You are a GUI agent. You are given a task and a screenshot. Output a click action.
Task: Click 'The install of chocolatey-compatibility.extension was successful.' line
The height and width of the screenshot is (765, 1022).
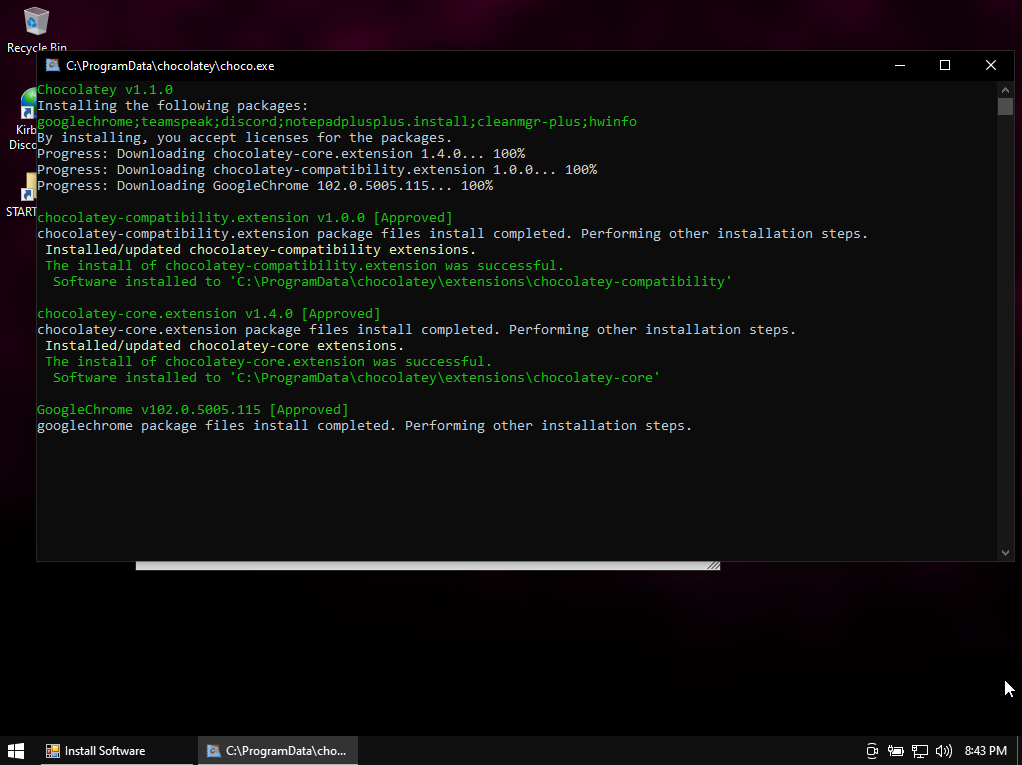pos(304,266)
